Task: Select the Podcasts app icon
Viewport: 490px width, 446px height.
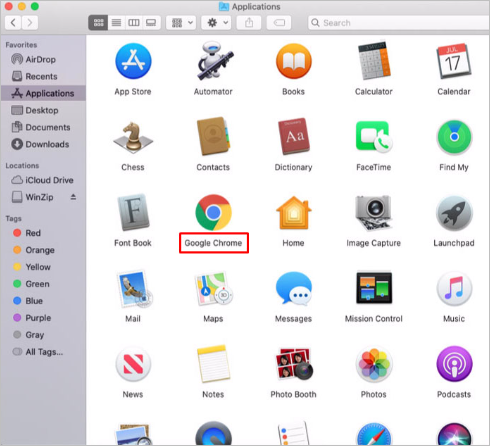Action: (454, 364)
